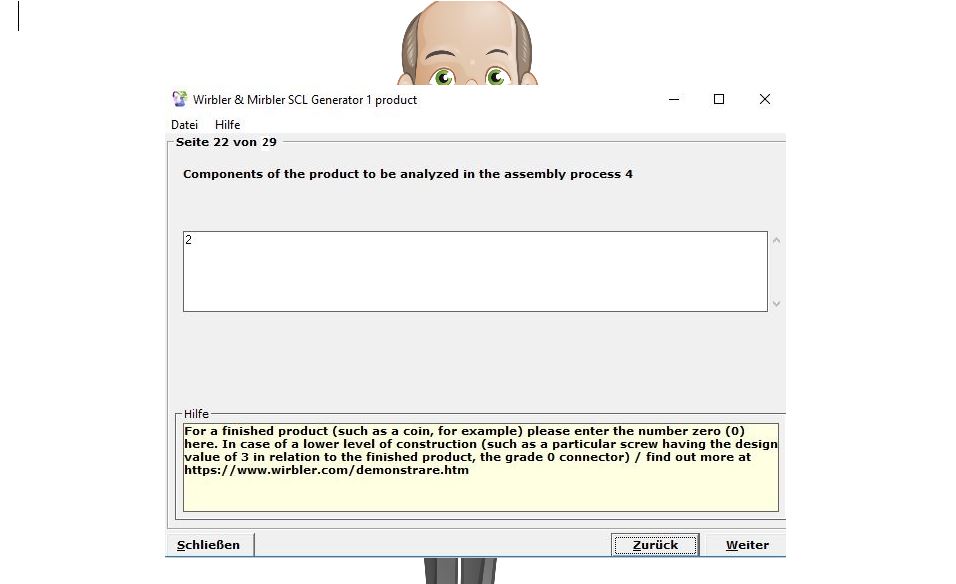The width and height of the screenshot is (956, 584).
Task: Proceed with the Weiter button
Action: [x=746, y=545]
